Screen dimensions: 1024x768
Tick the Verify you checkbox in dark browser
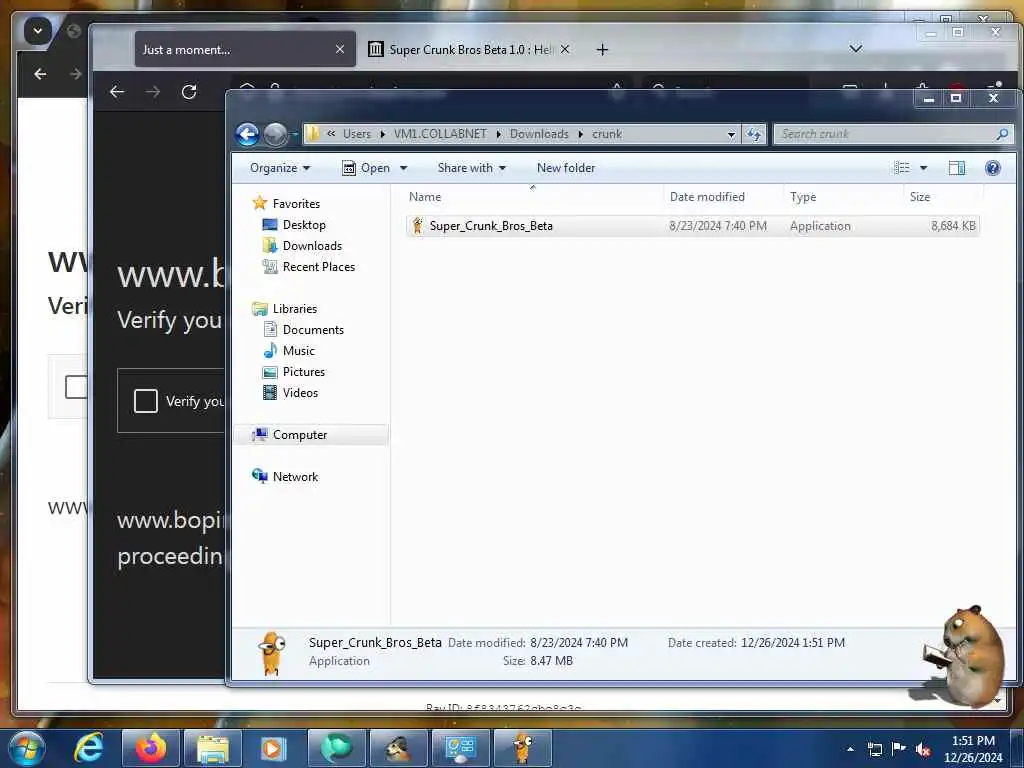(146, 401)
